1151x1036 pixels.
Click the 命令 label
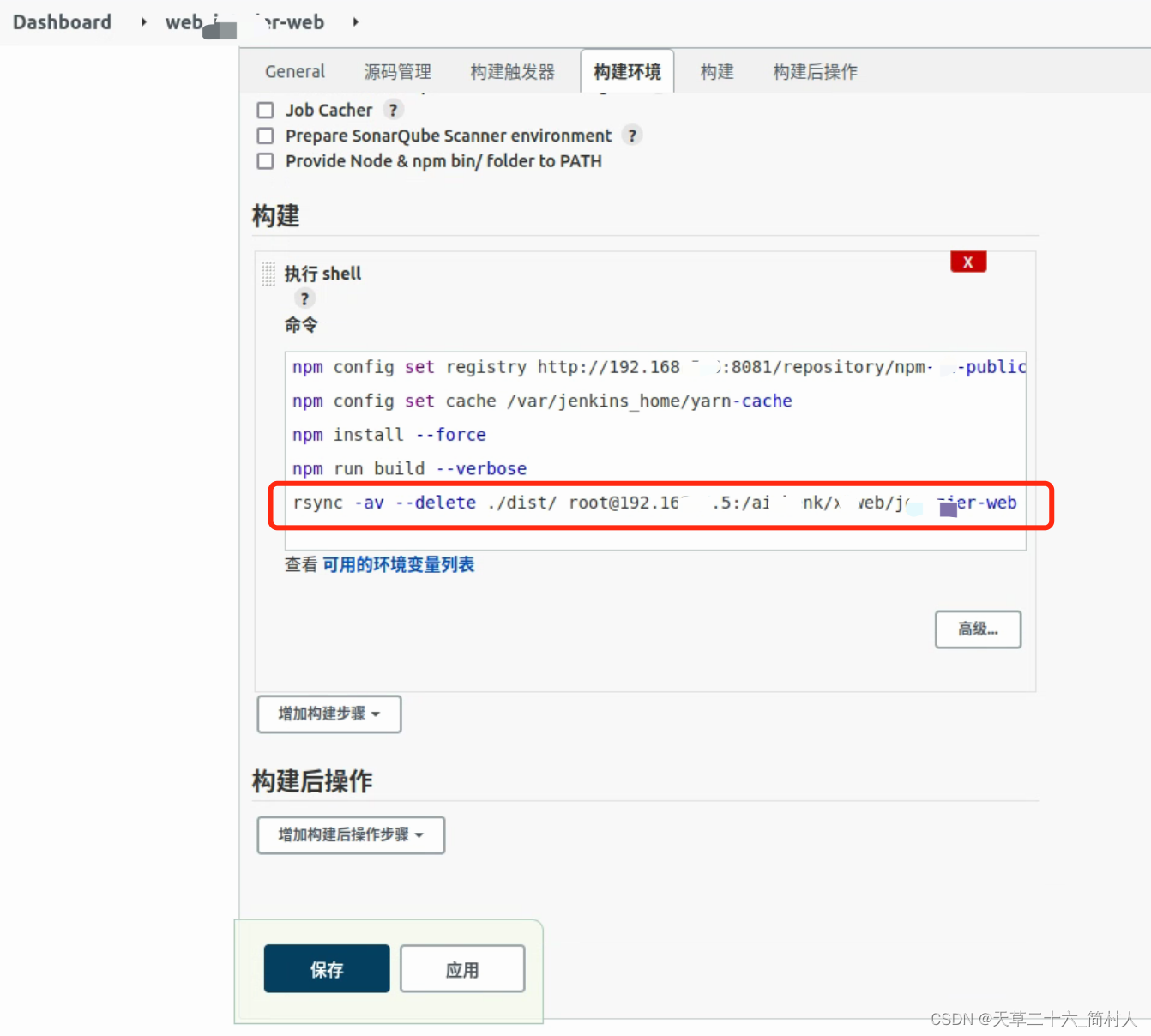coord(301,325)
